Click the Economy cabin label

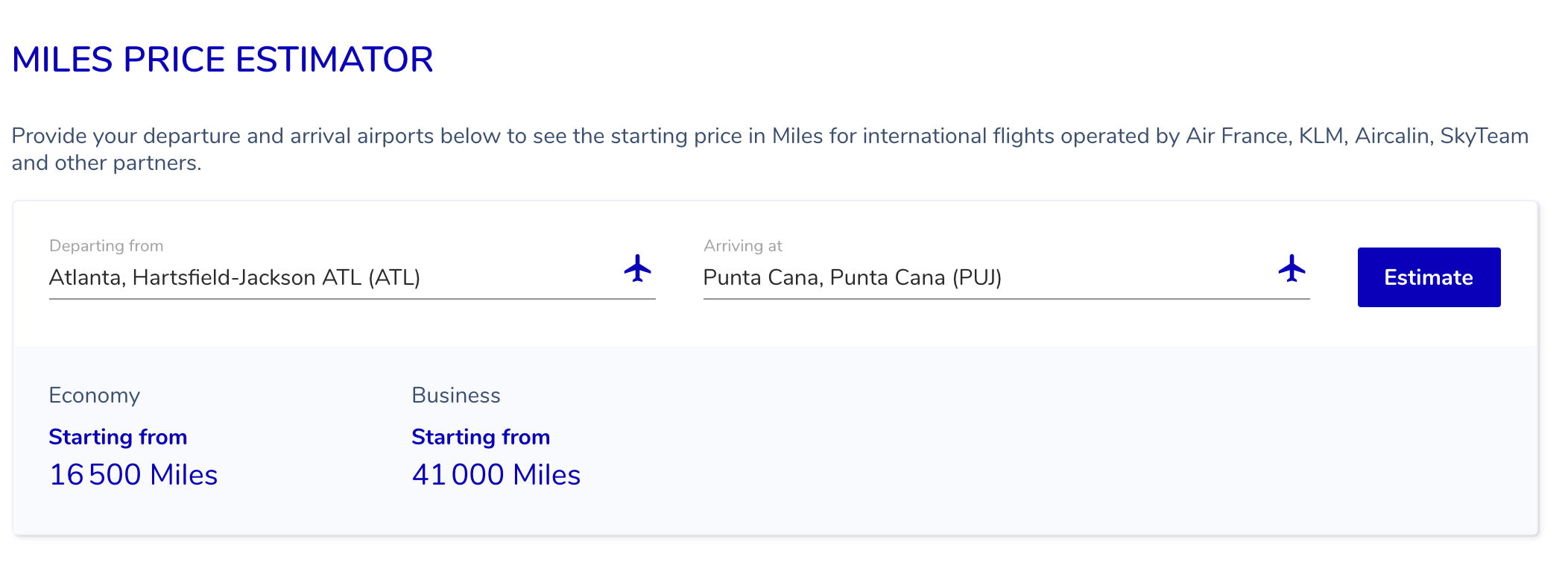pos(95,395)
